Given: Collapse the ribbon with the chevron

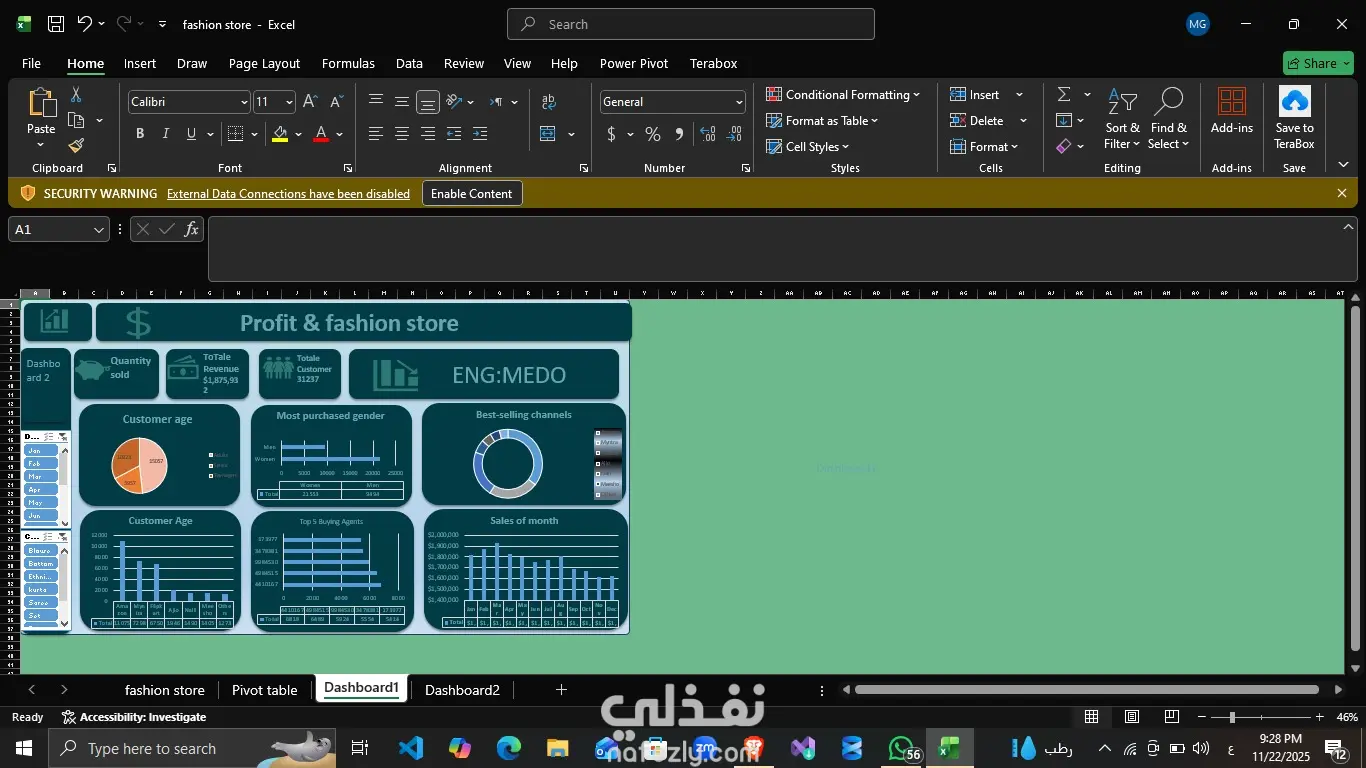Looking at the screenshot, I should click(x=1343, y=165).
